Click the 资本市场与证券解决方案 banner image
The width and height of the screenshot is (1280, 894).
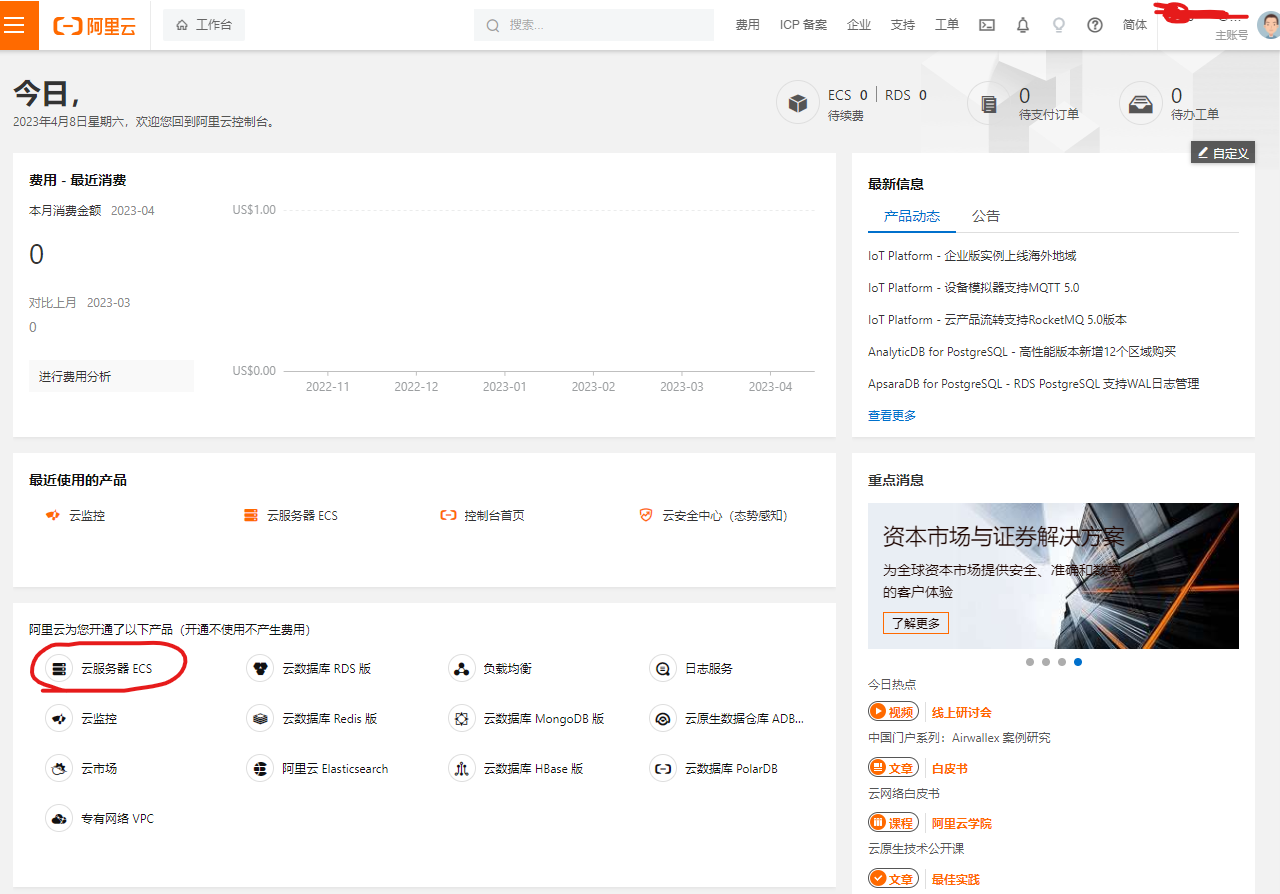point(1053,576)
